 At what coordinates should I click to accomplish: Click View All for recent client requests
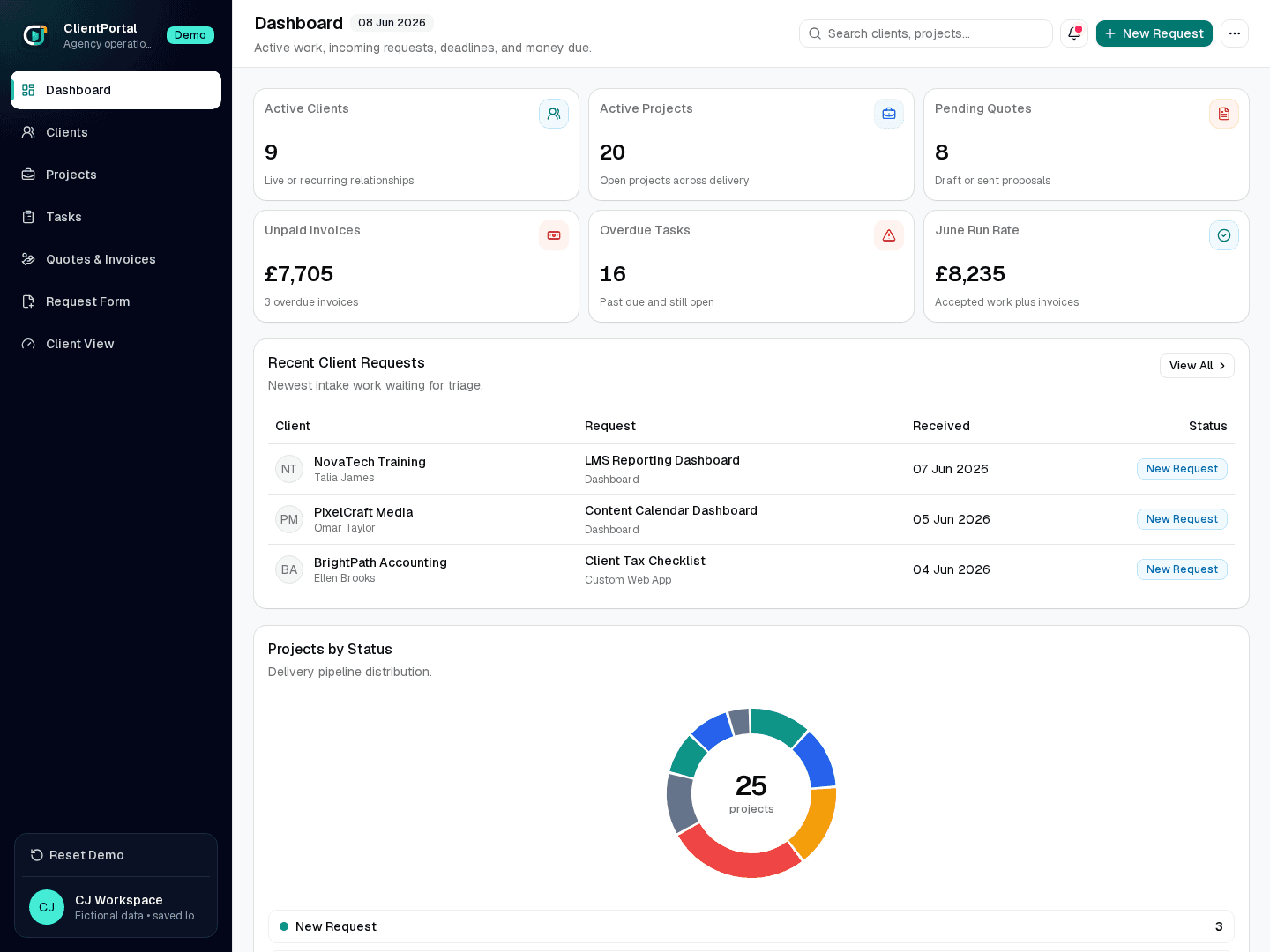tap(1197, 366)
